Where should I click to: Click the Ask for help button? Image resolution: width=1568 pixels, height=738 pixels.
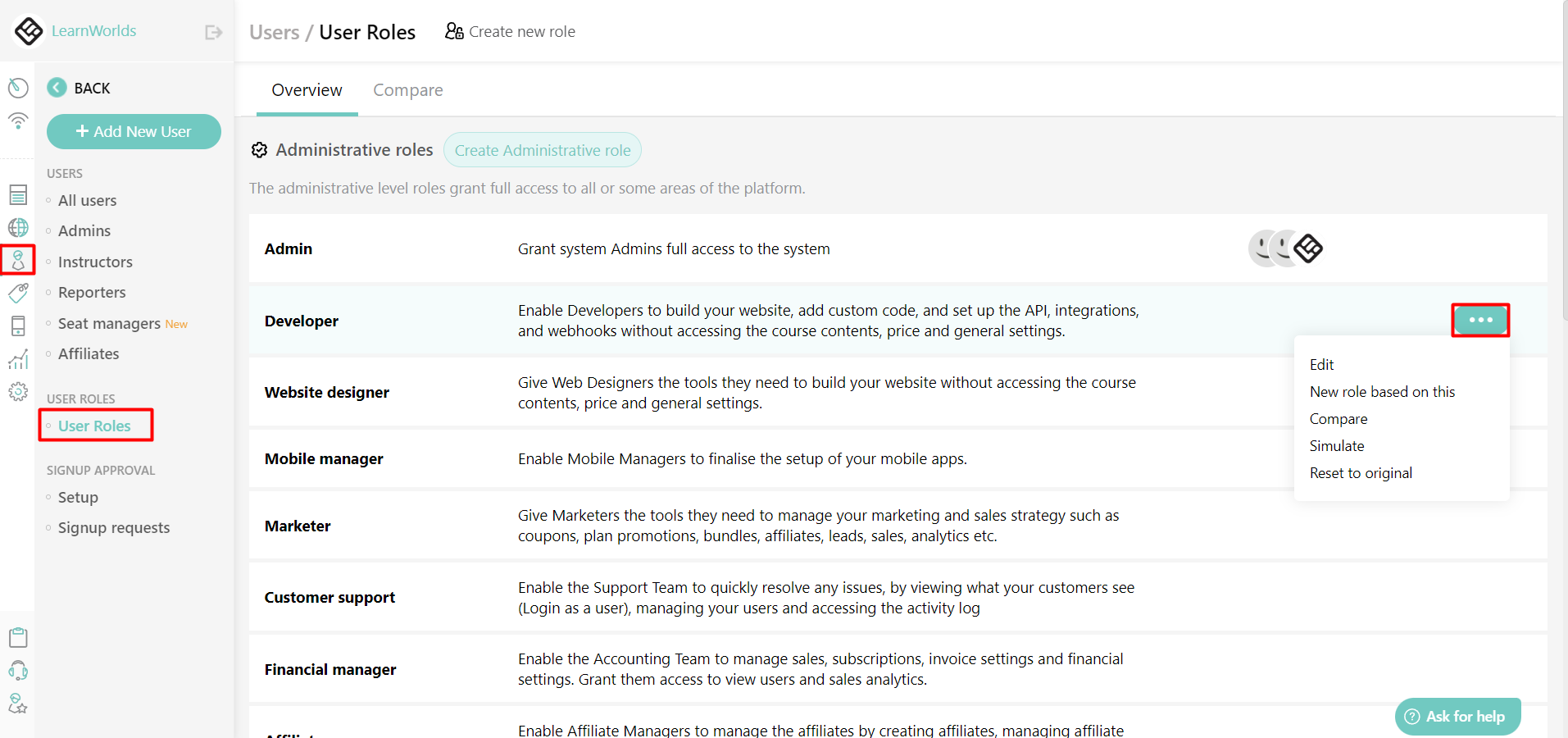tap(1457, 716)
